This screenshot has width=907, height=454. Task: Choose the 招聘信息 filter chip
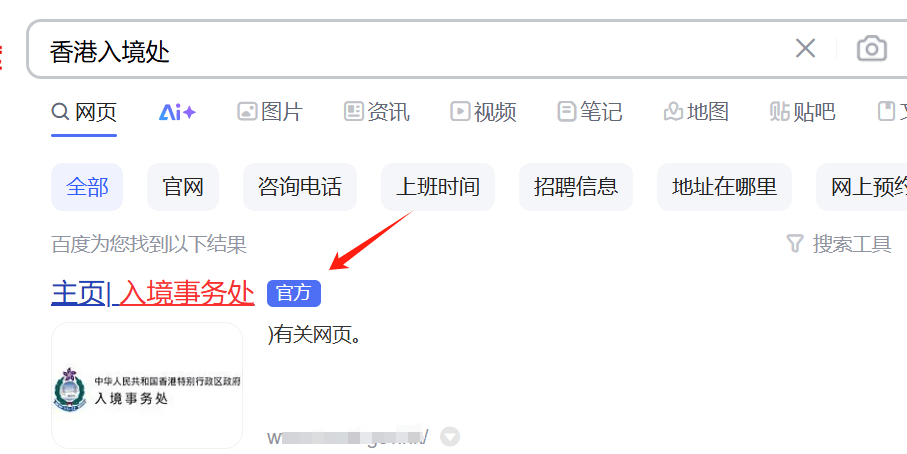(x=576, y=187)
